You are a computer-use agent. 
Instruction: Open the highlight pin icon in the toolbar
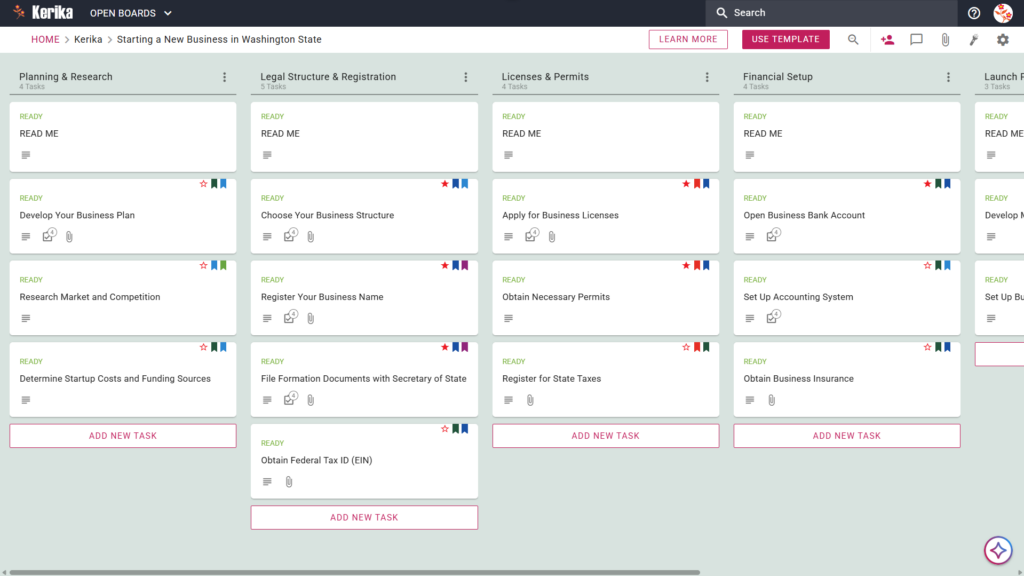click(974, 40)
